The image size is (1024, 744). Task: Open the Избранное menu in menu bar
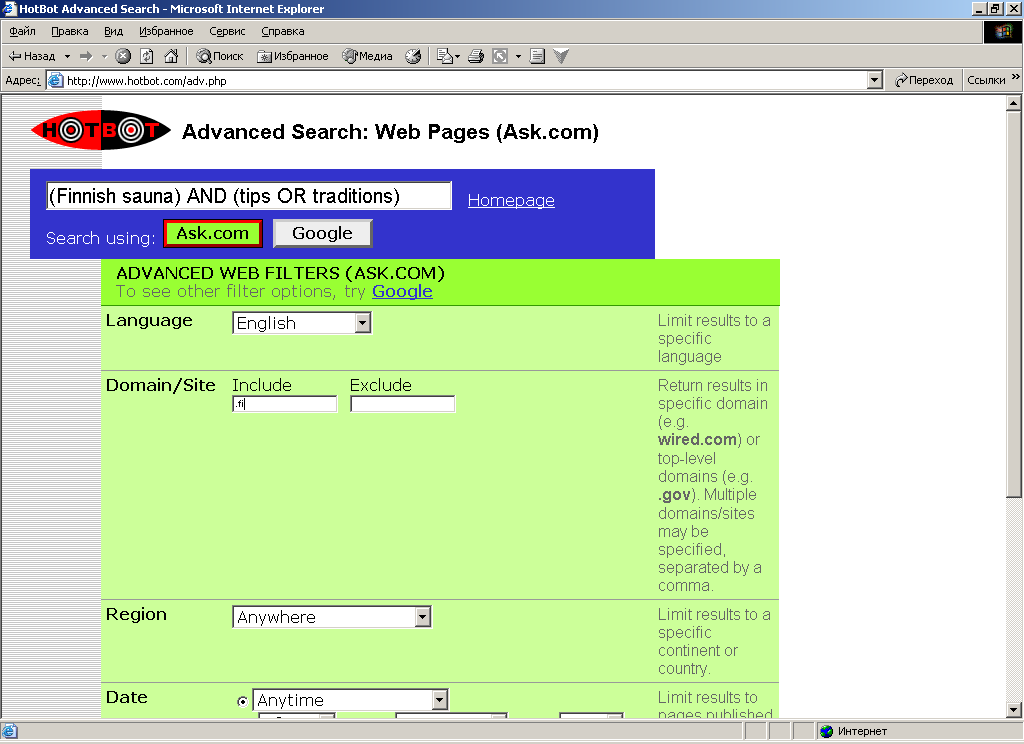166,31
